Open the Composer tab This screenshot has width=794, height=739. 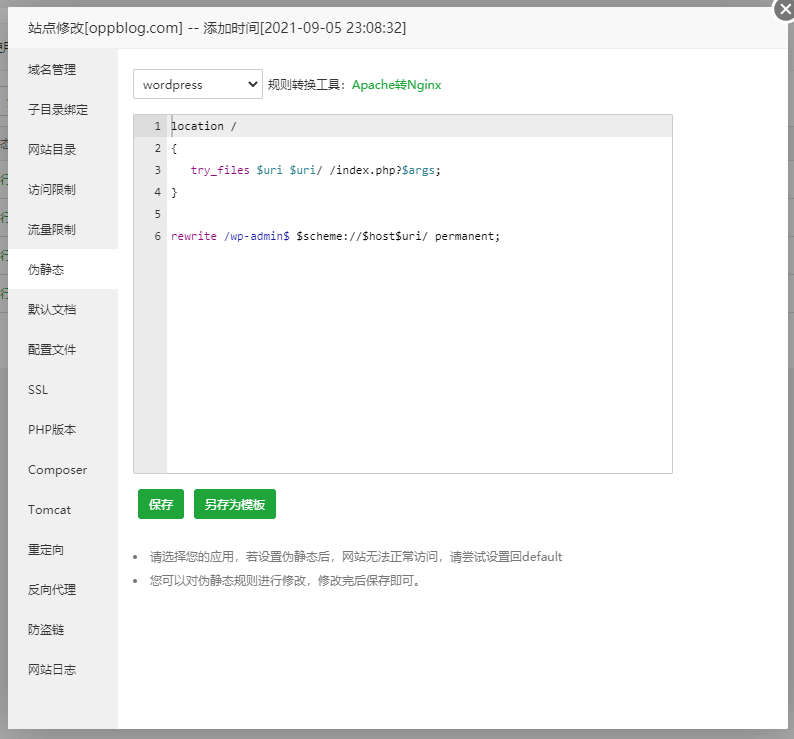coord(57,470)
